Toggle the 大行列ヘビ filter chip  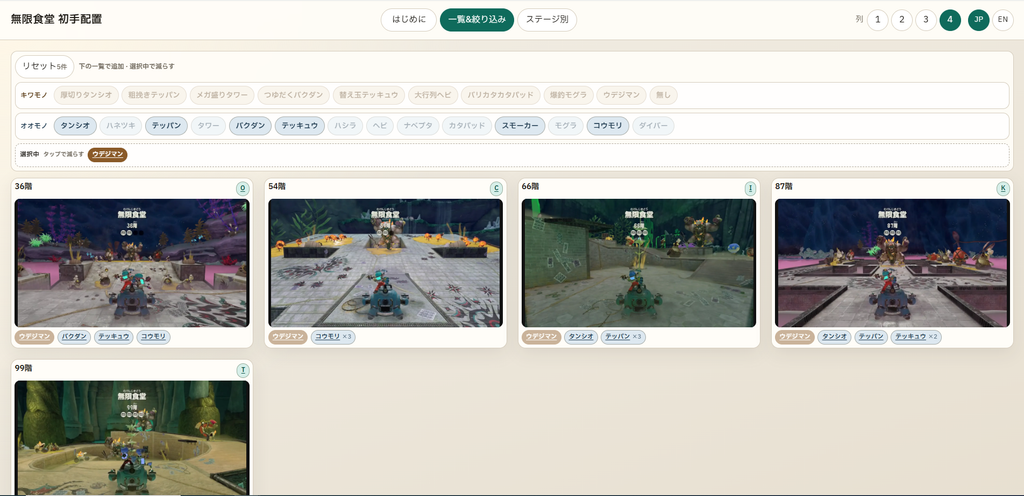pyautogui.click(x=433, y=95)
